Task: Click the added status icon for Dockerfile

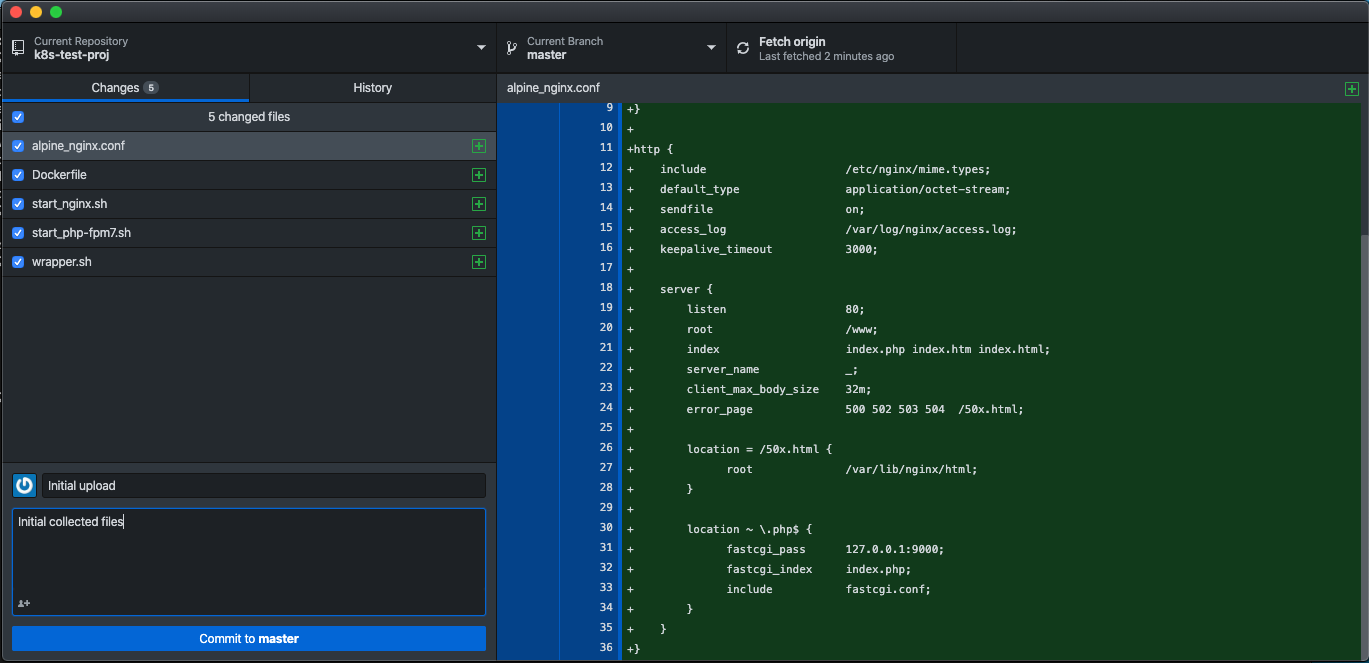Action: click(478, 175)
